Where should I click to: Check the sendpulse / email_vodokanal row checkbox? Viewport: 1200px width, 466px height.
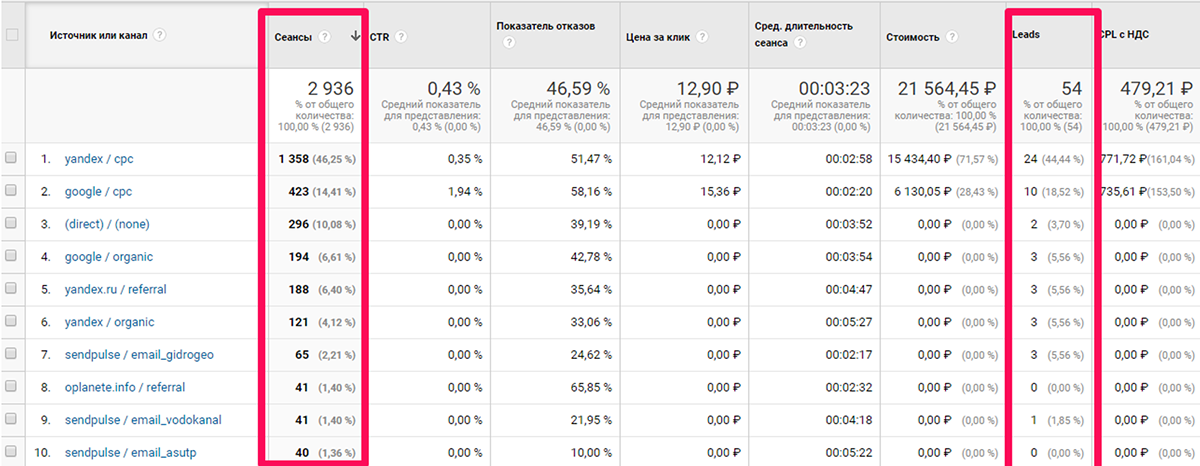[x=11, y=419]
